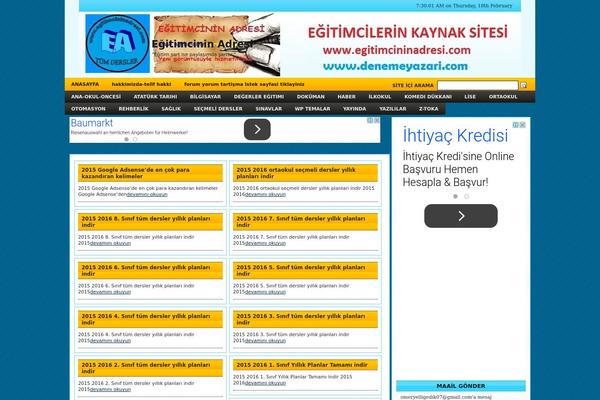The image size is (600, 400).
Task: Click the Baumarkt ad arrow button
Action: (257, 129)
